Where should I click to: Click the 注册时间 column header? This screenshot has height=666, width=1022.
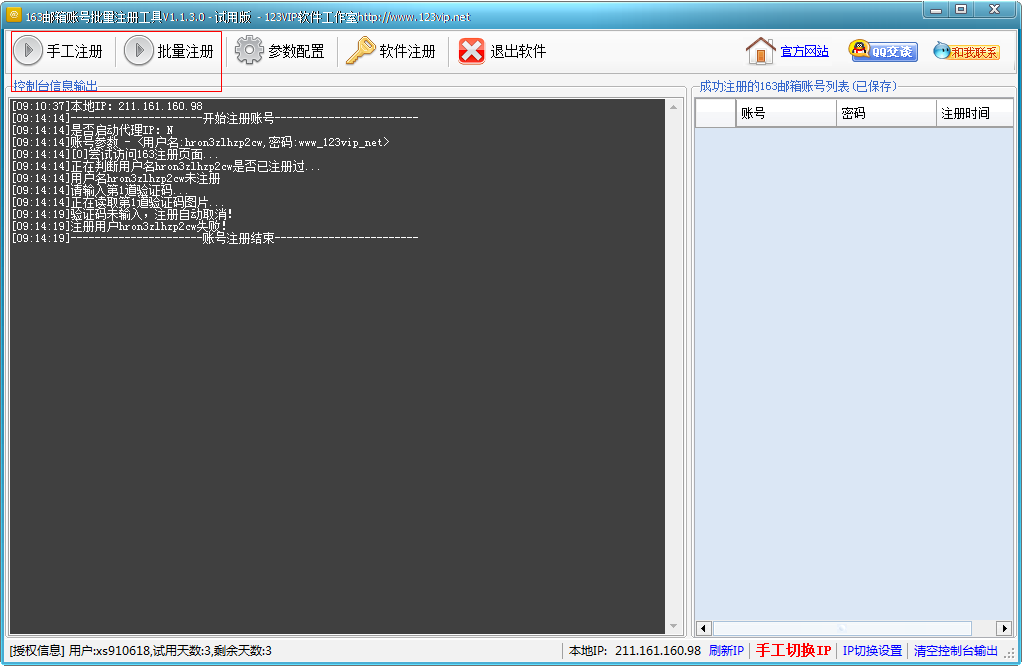(975, 113)
